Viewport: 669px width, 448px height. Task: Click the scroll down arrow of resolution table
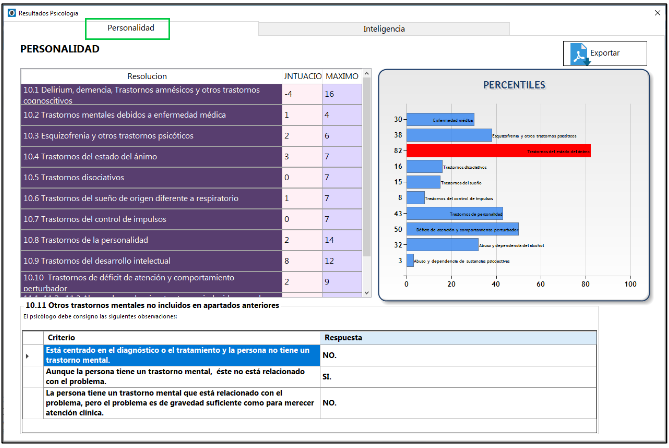[366, 292]
